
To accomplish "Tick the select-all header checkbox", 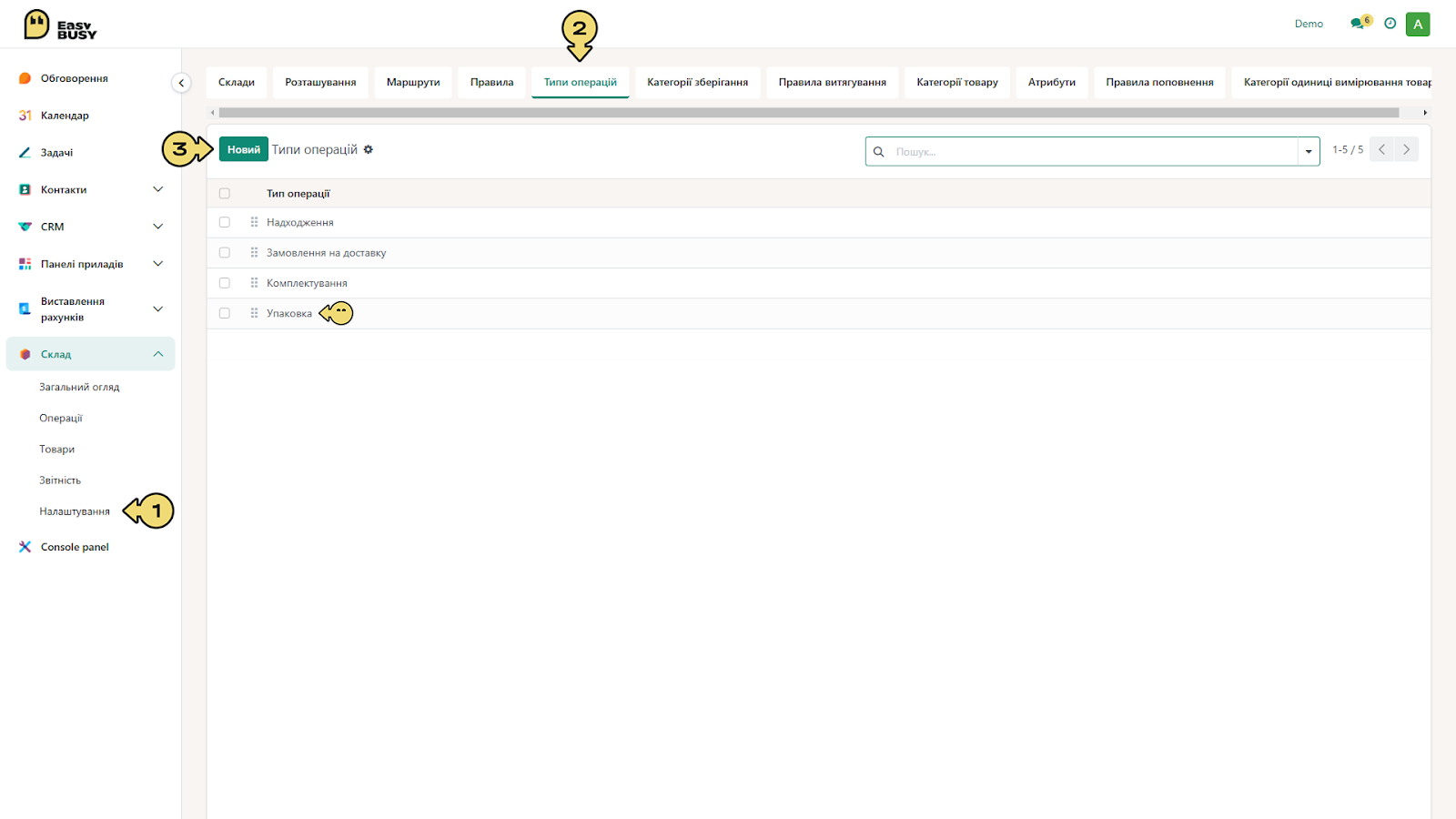I will [225, 193].
